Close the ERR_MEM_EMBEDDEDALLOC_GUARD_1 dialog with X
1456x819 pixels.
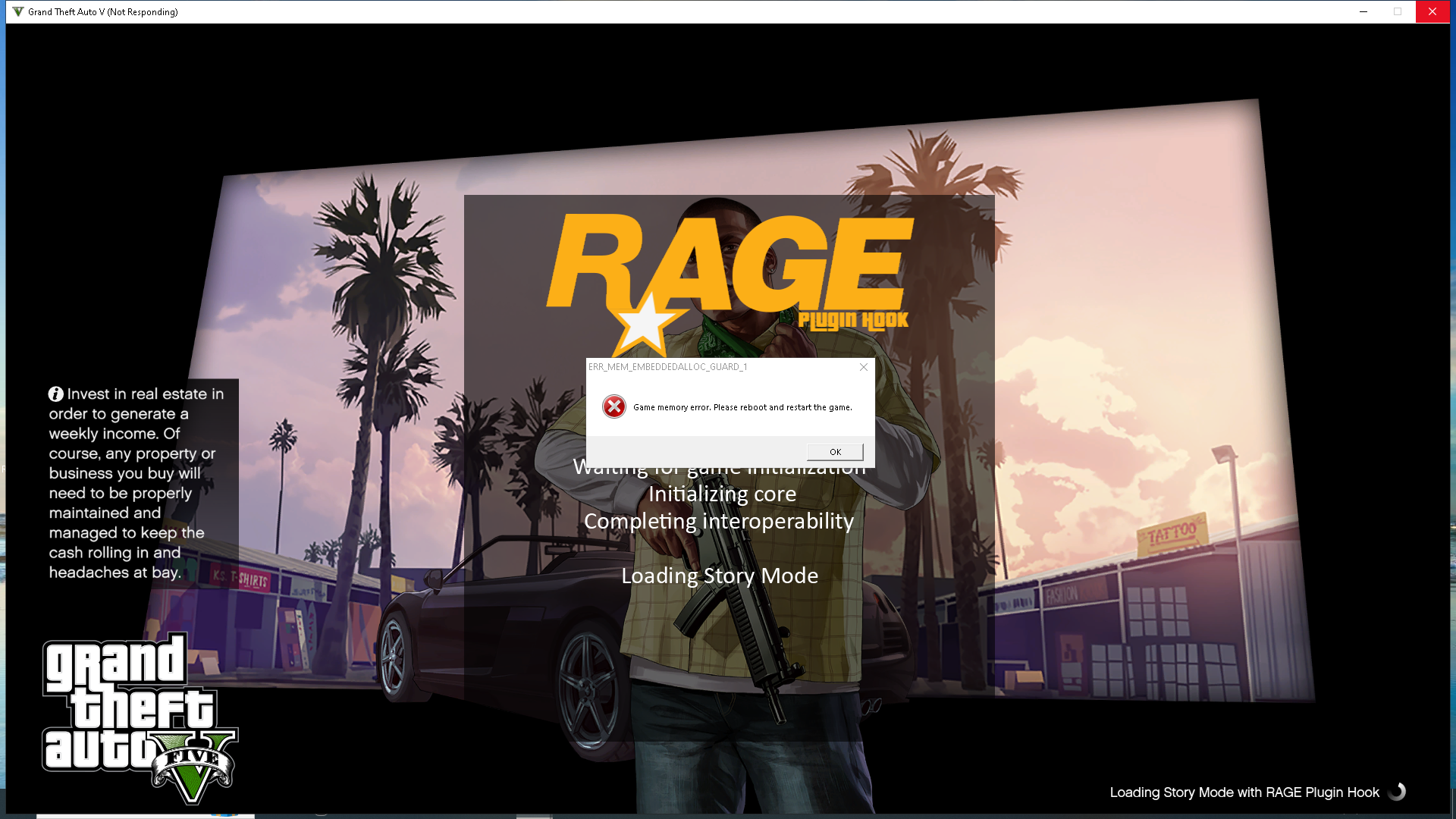click(864, 367)
